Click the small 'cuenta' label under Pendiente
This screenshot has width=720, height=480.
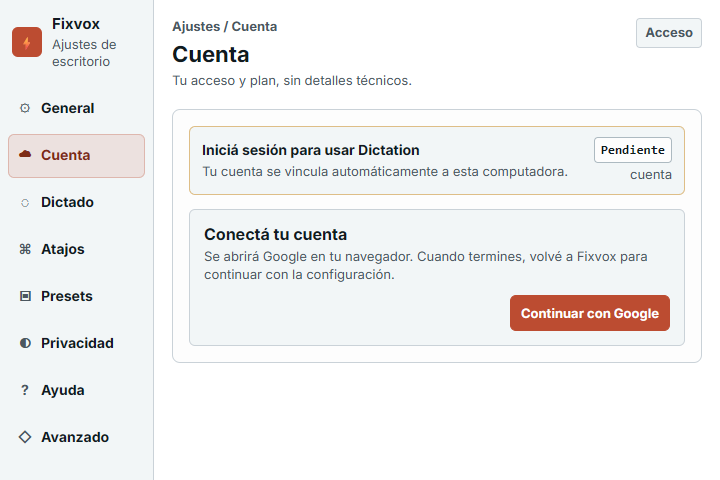click(x=651, y=175)
